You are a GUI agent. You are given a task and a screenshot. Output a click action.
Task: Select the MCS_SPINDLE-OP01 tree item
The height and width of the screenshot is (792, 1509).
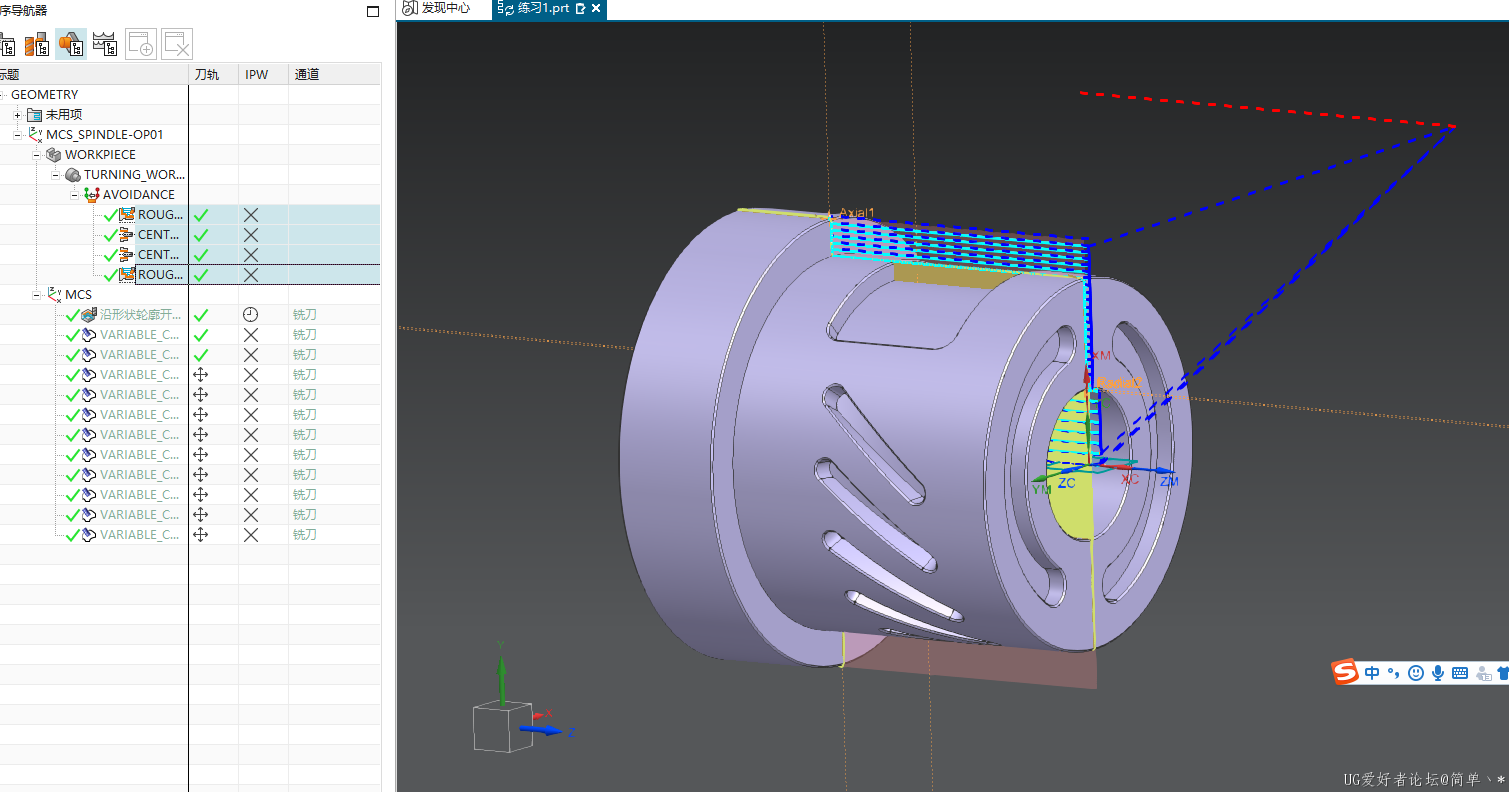105,135
